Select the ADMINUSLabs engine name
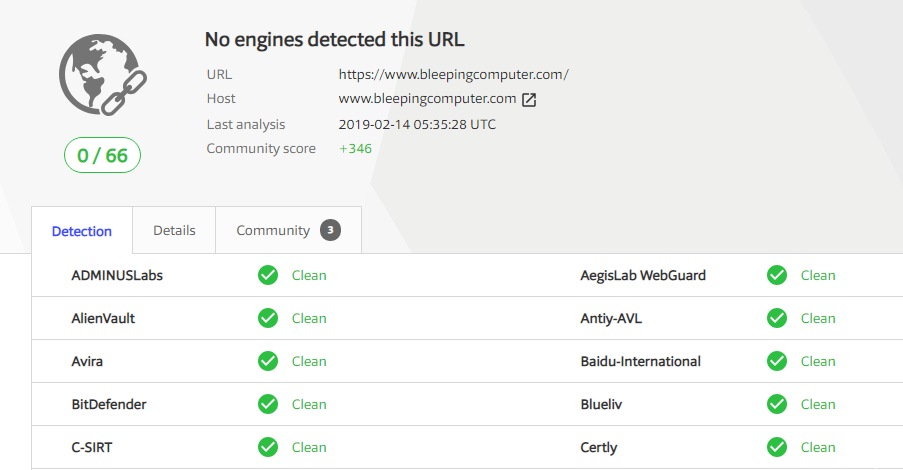903x470 pixels. pos(117,275)
